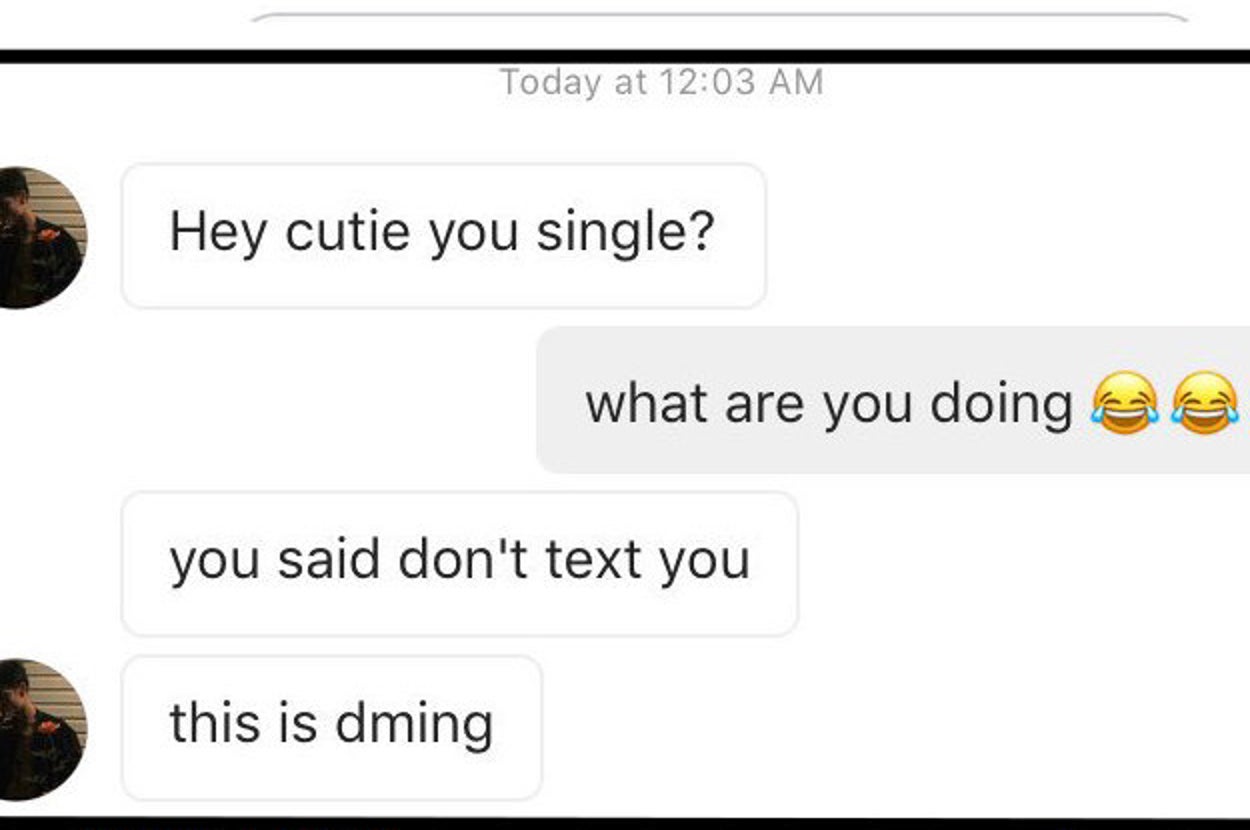Open sender avatar beside "Hey cutie you single?"
Image resolution: width=1250 pixels, height=830 pixels.
[42, 238]
